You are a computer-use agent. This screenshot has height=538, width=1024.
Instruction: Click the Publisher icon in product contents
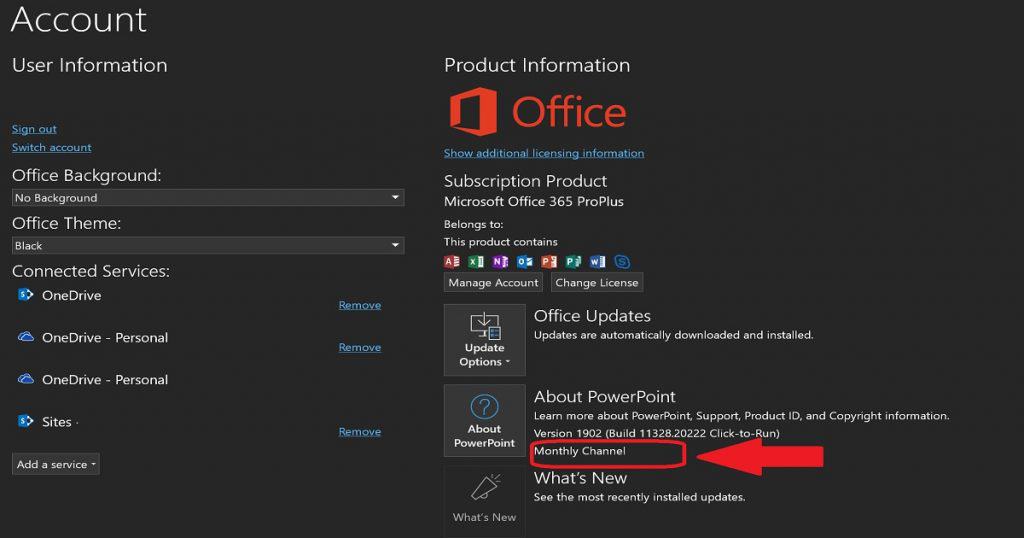pos(573,262)
